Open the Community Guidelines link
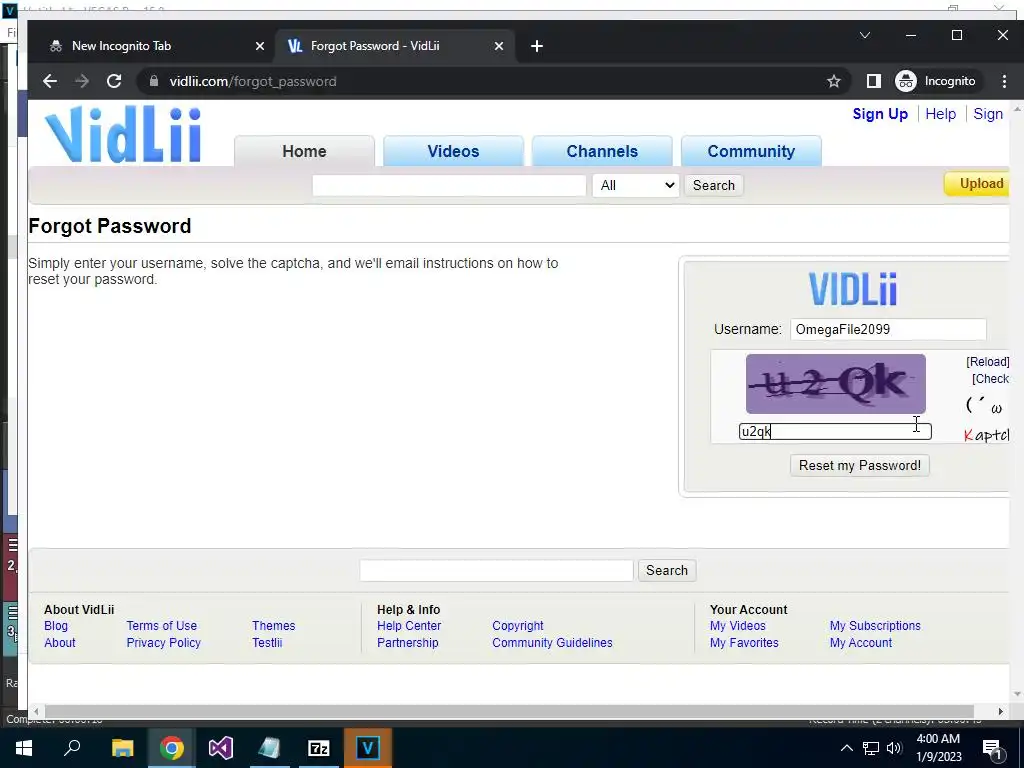1024x768 pixels. 552,643
